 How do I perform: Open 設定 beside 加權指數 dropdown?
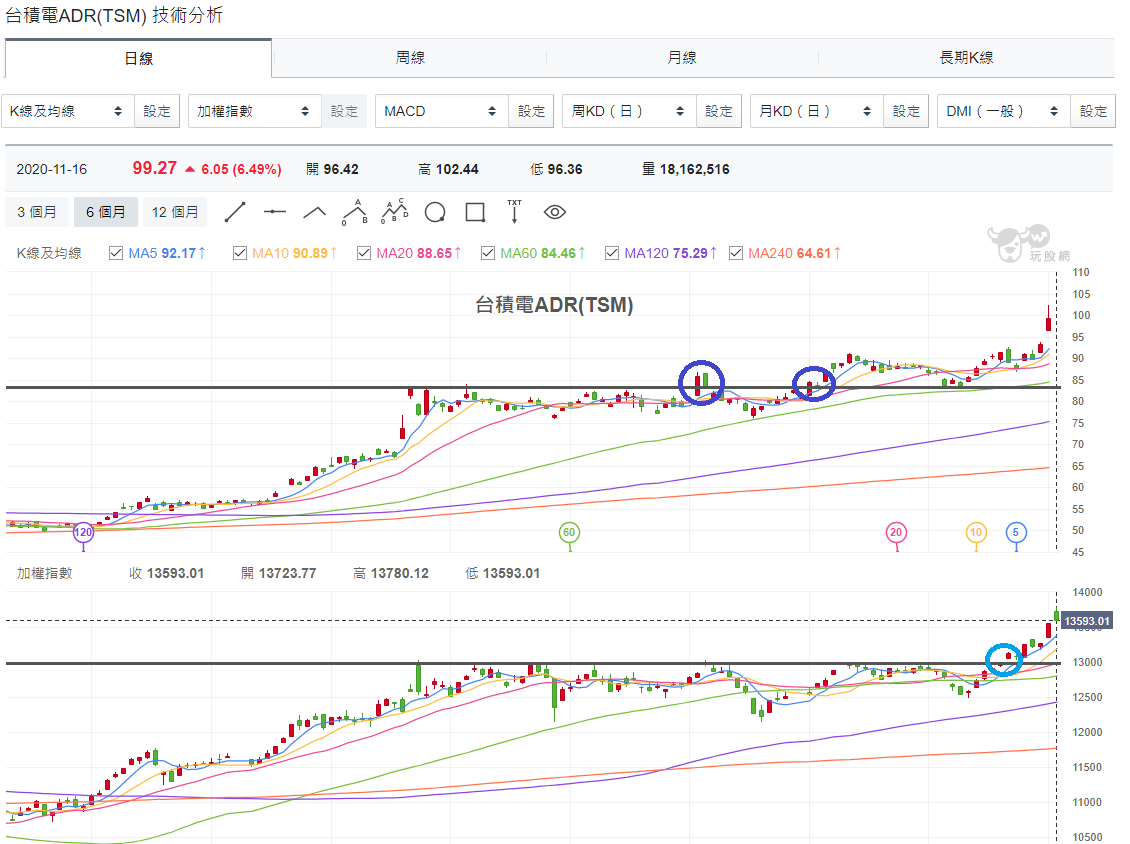[x=344, y=111]
